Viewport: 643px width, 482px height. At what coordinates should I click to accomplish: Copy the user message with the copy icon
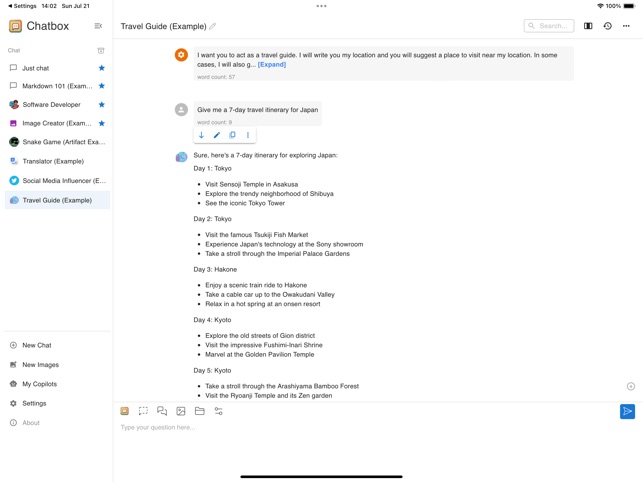coord(232,135)
